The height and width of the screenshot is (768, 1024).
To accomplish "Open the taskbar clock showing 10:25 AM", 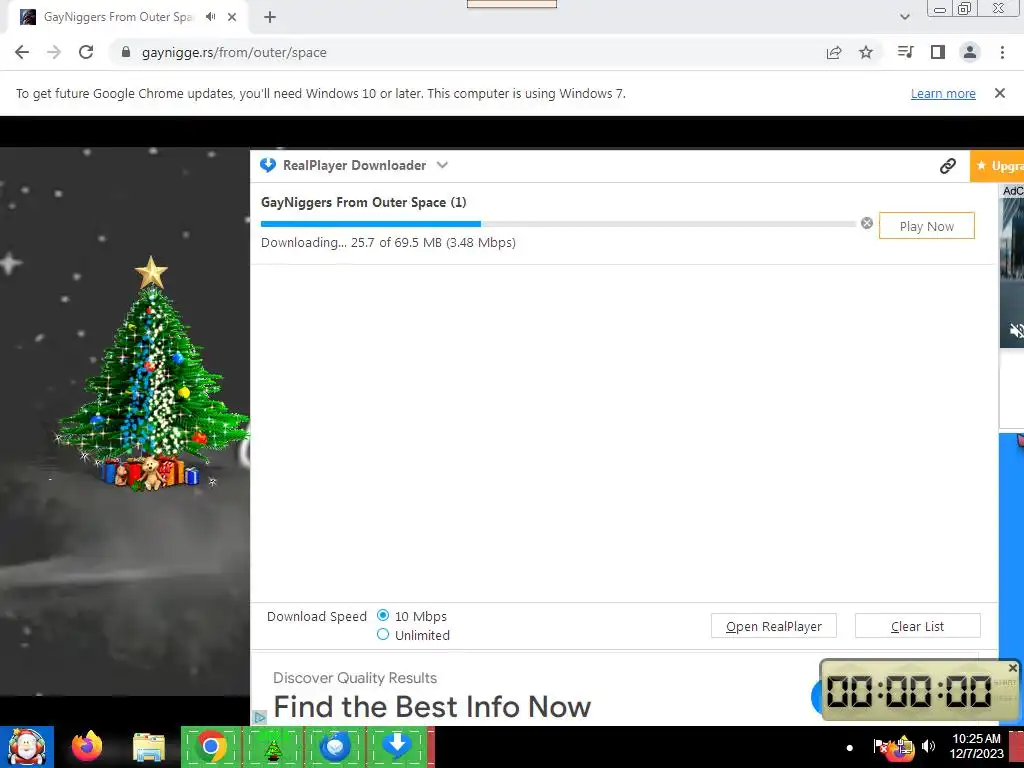I will 976,746.
